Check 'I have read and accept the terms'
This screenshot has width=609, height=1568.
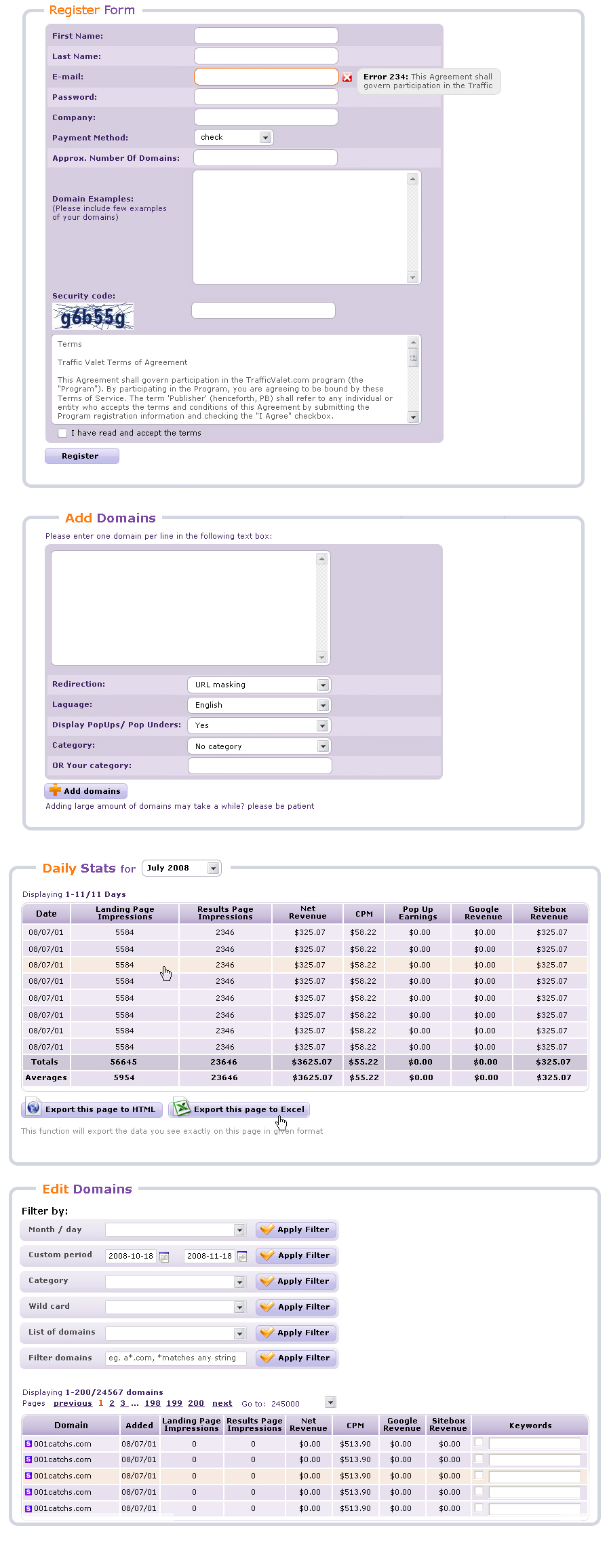pos(62,433)
